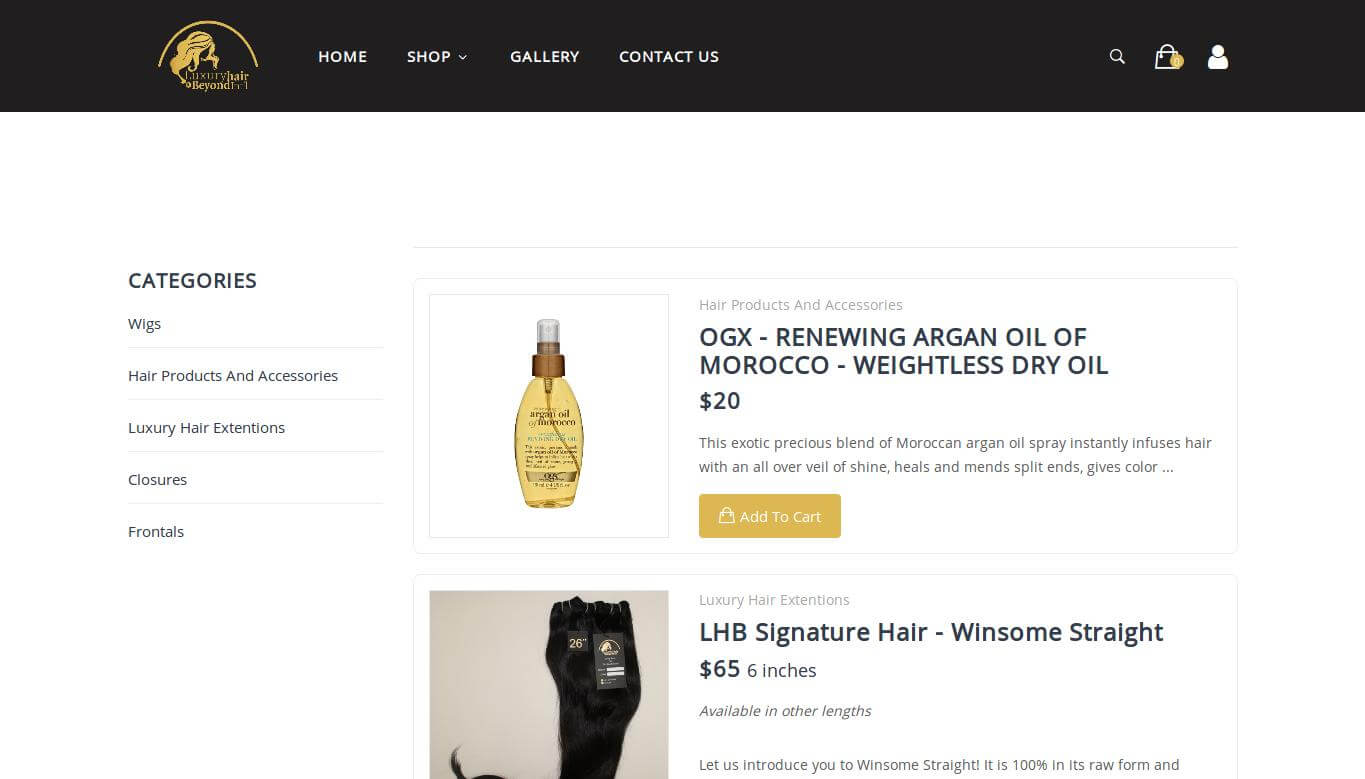The image size is (1365, 779).
Task: Select the Frontals category
Action: tap(156, 532)
